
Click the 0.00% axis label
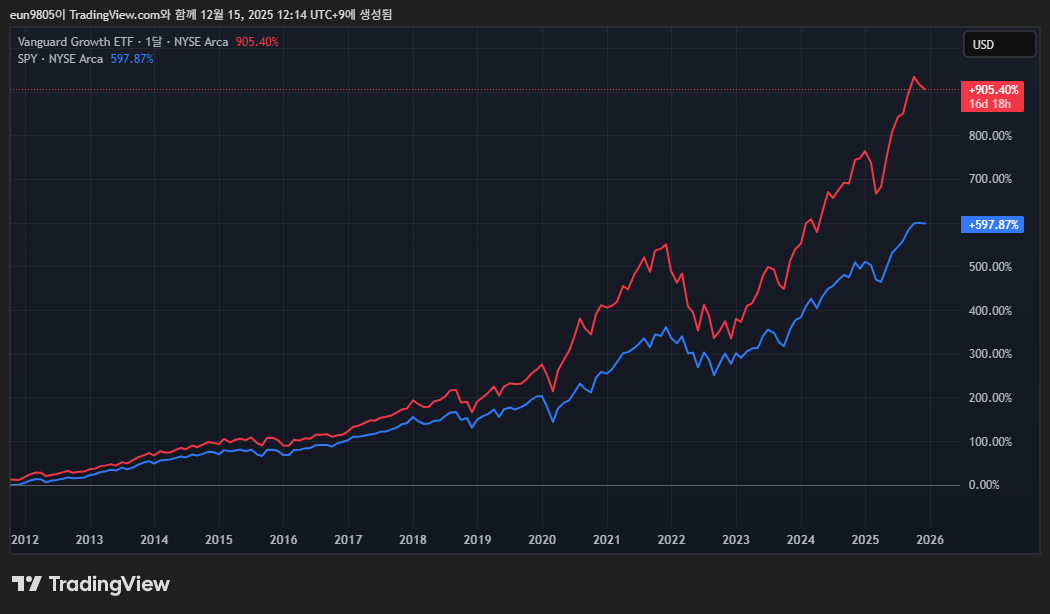(x=984, y=485)
